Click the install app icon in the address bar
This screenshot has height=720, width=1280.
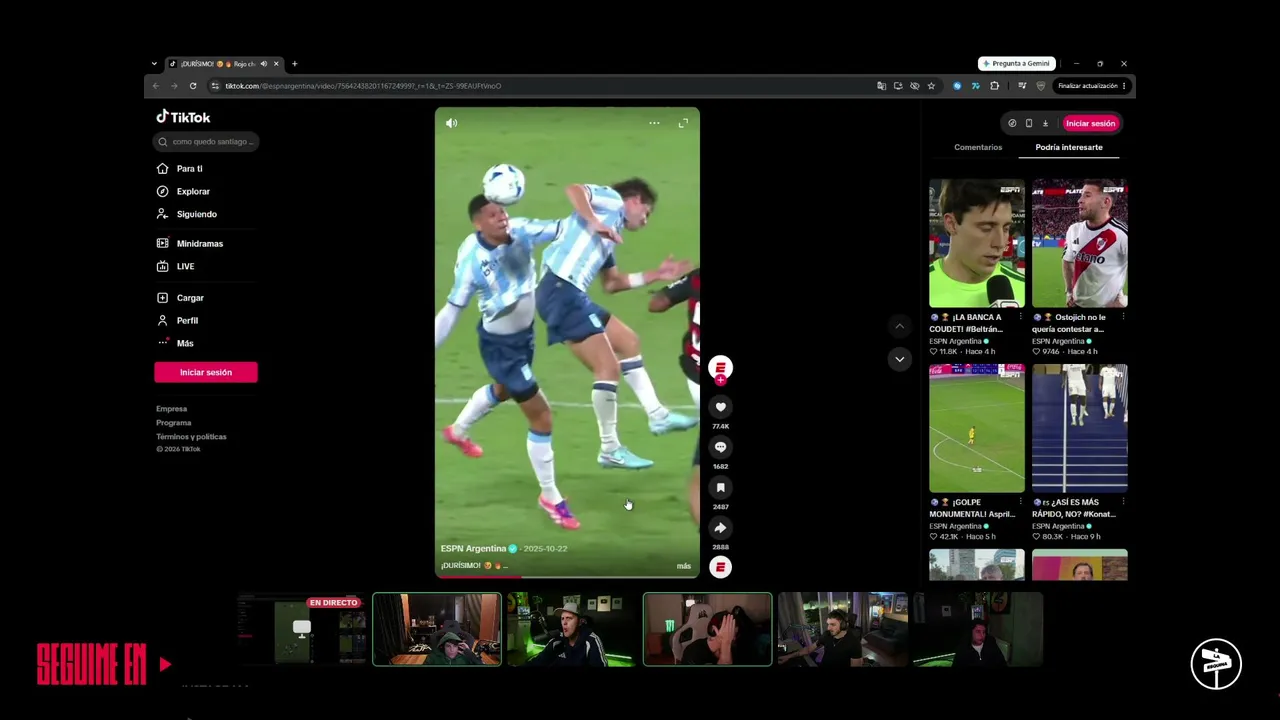(x=898, y=86)
